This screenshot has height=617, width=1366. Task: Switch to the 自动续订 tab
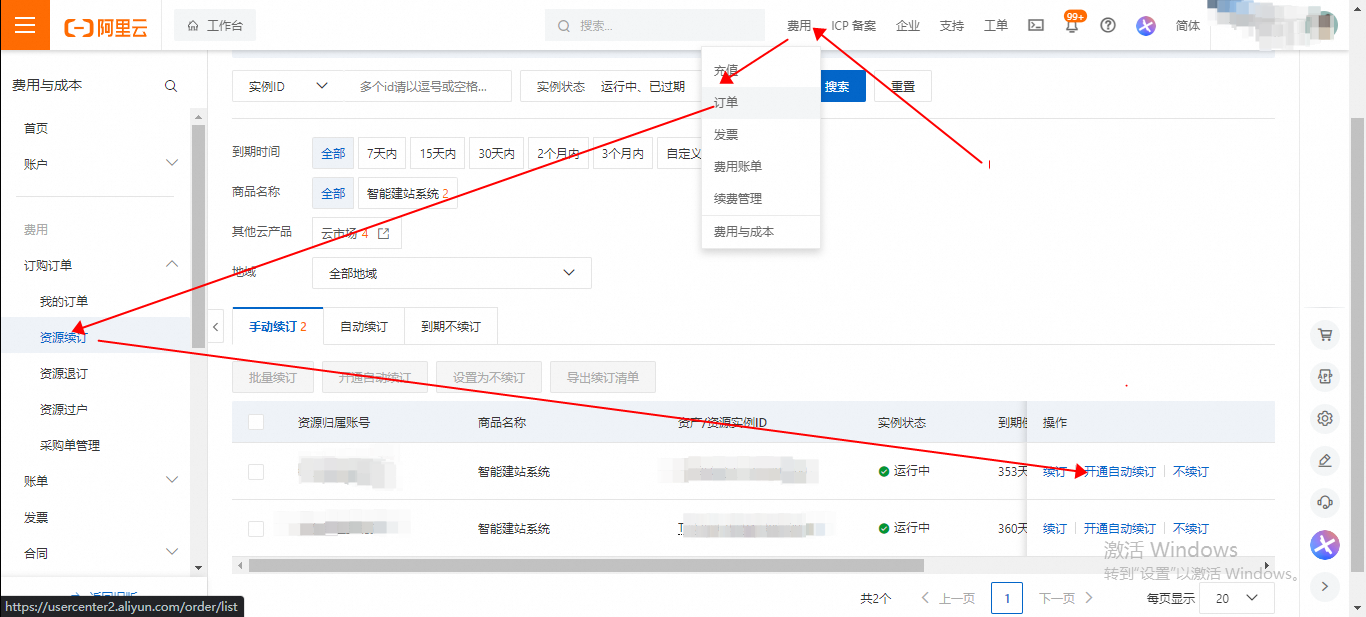(x=364, y=327)
